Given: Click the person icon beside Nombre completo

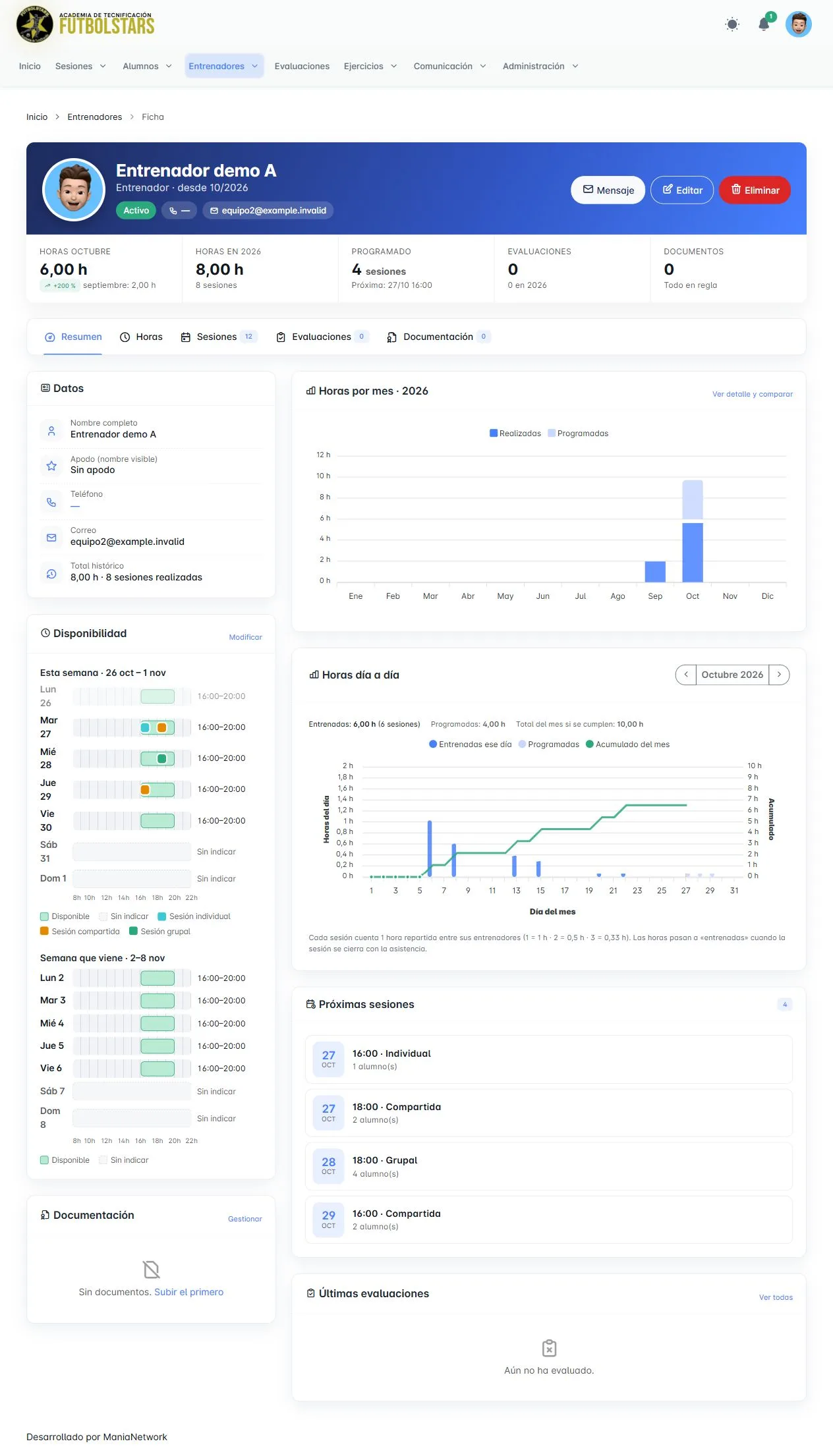Looking at the screenshot, I should (x=51, y=431).
